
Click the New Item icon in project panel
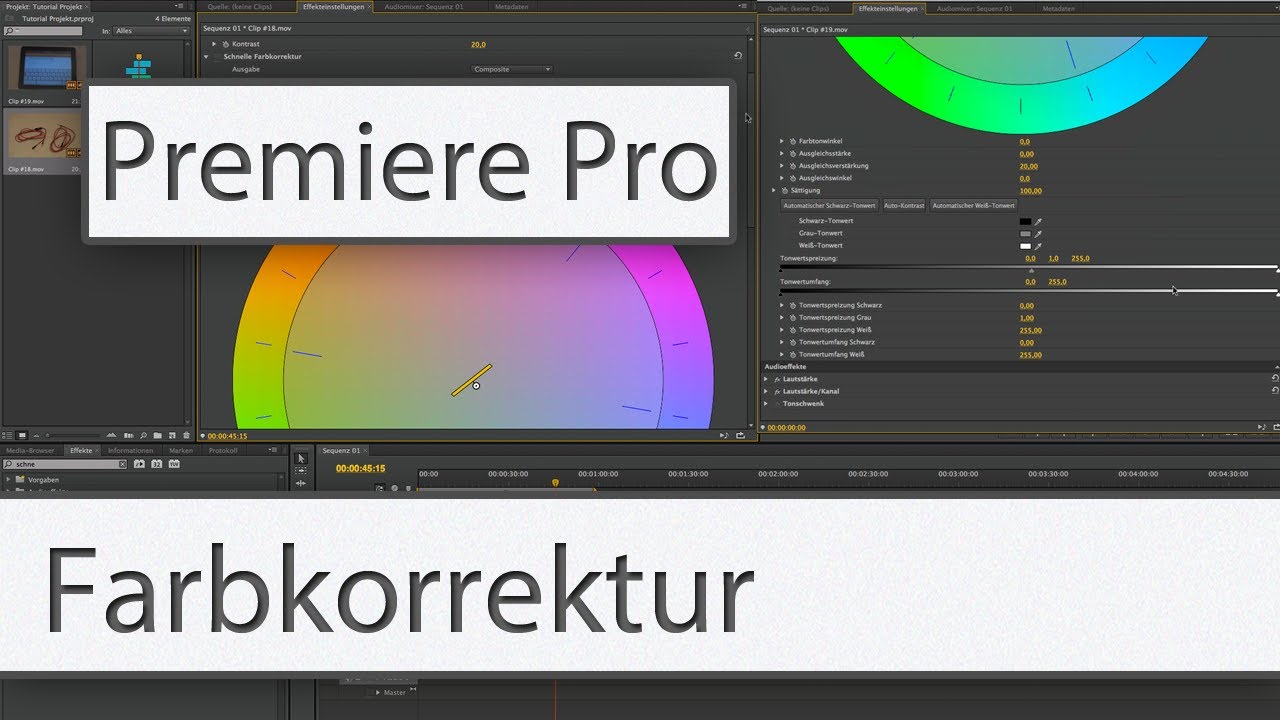(x=172, y=436)
